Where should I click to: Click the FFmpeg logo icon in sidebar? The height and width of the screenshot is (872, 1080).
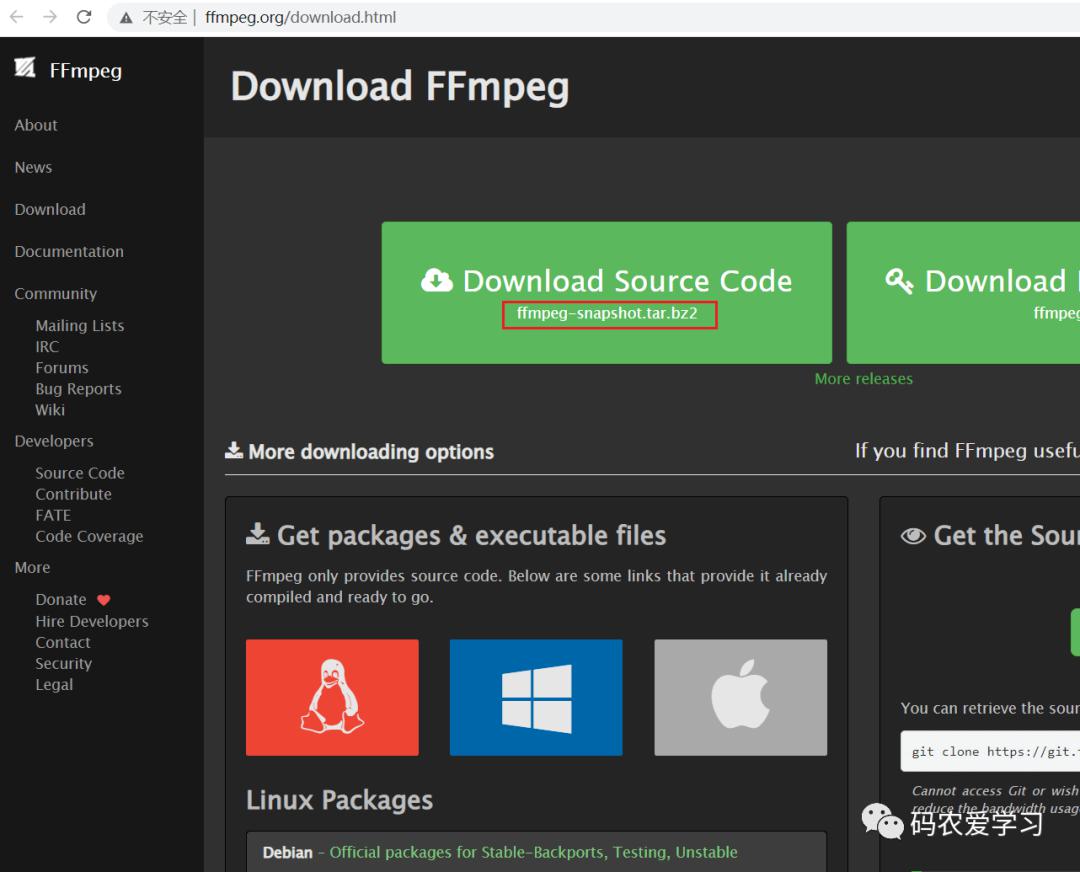pos(25,68)
